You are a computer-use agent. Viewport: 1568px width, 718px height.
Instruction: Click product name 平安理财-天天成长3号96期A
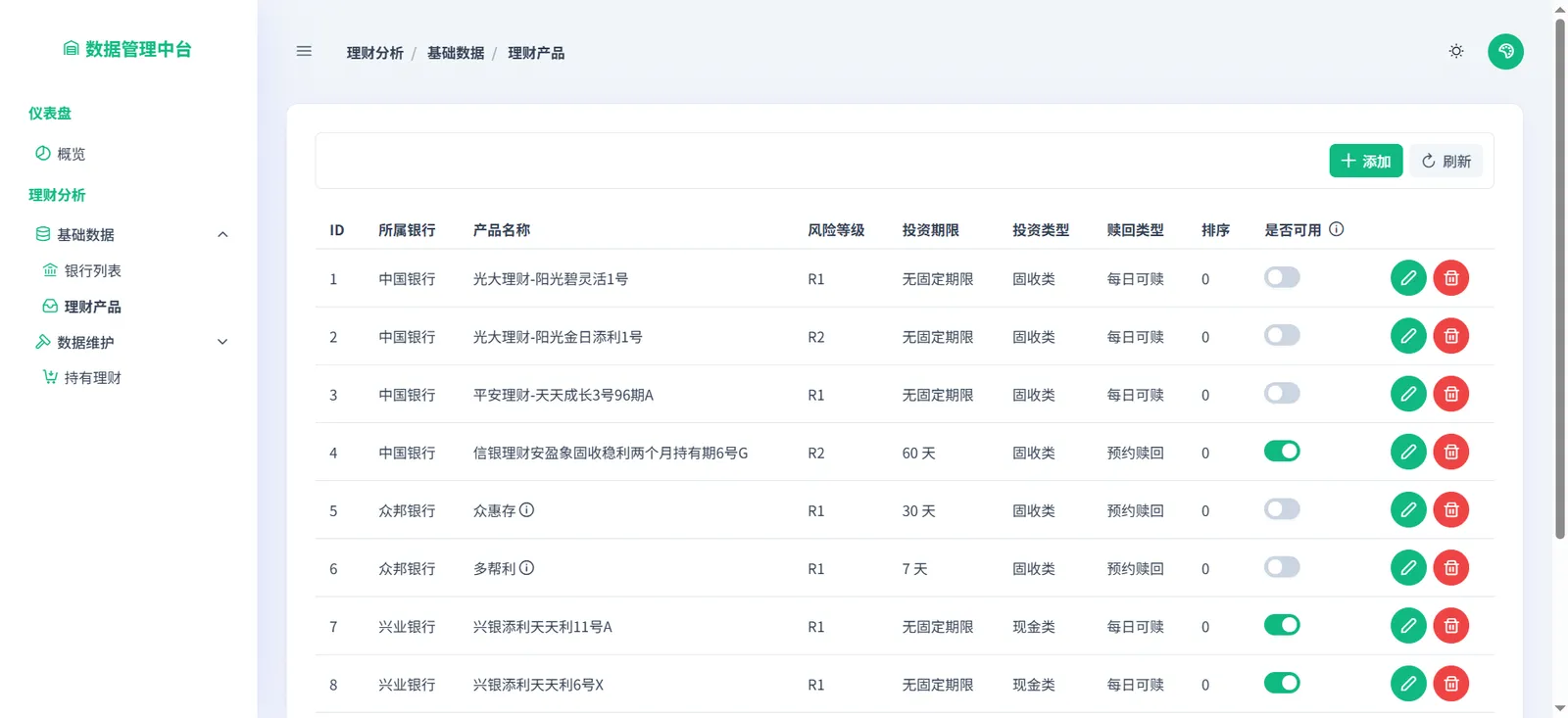coord(563,395)
